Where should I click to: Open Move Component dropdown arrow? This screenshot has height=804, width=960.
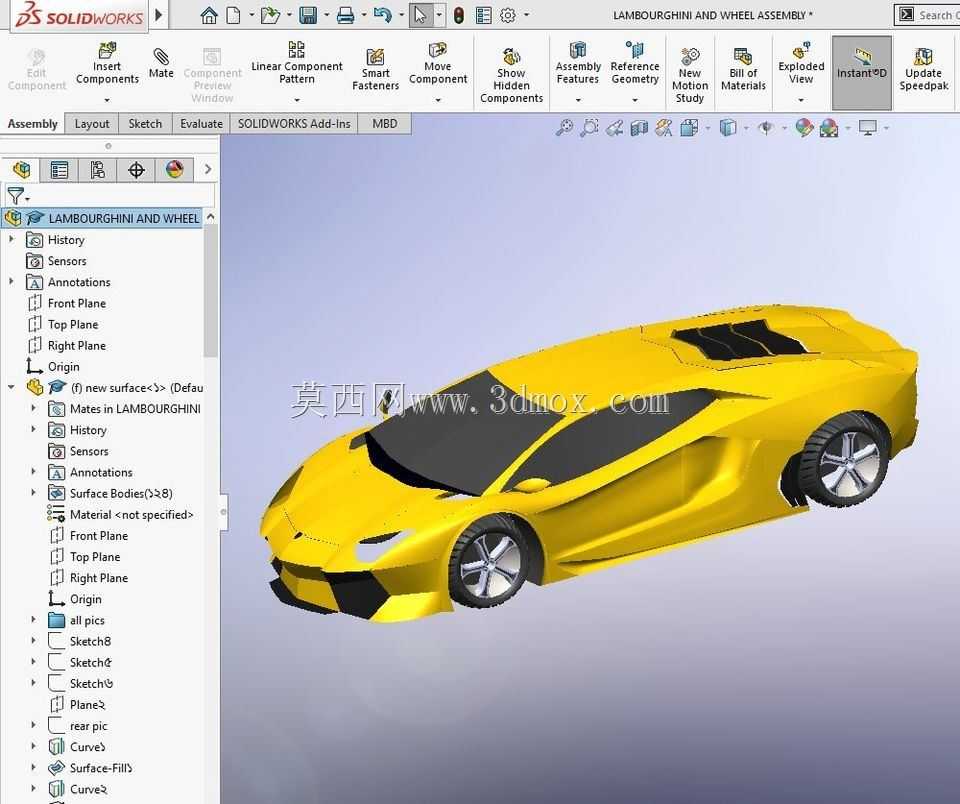point(438,100)
